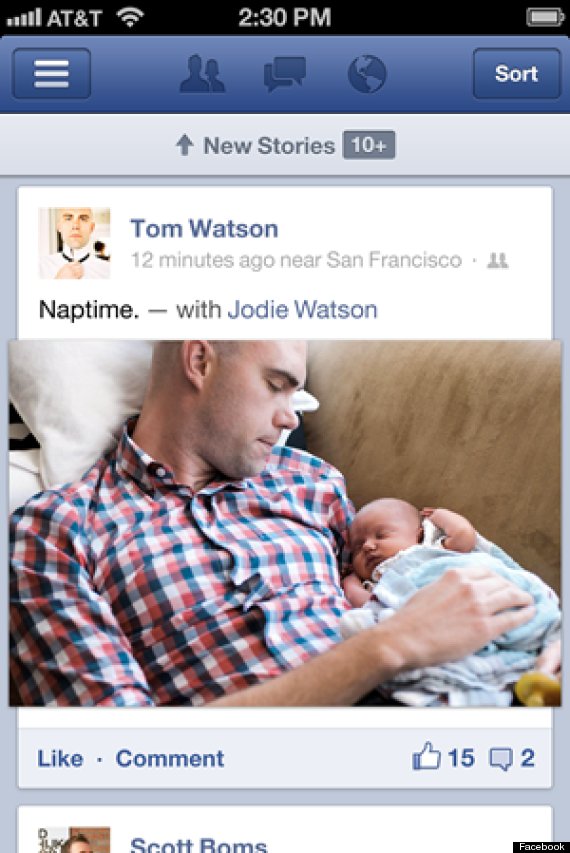
Task: Tap Tom Watson's profile picture
Action: [74, 243]
